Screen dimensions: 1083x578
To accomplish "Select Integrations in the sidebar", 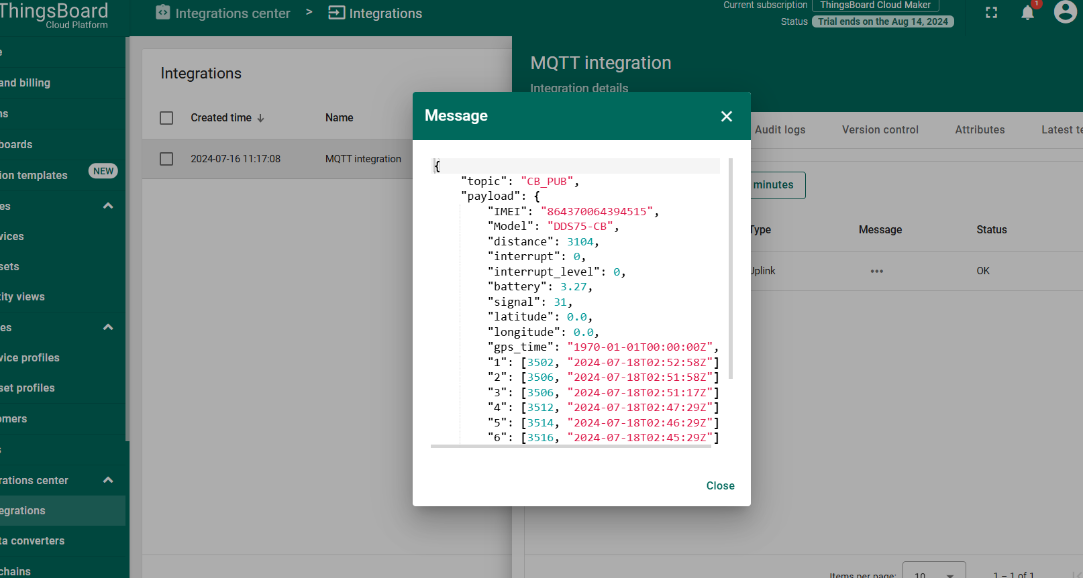I will [63, 510].
